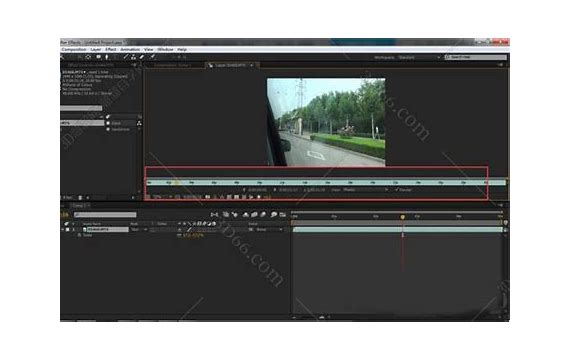Image resolution: width=570 pixels, height=360 pixels.
Task: Click the timeline layer search field
Action: (105, 215)
